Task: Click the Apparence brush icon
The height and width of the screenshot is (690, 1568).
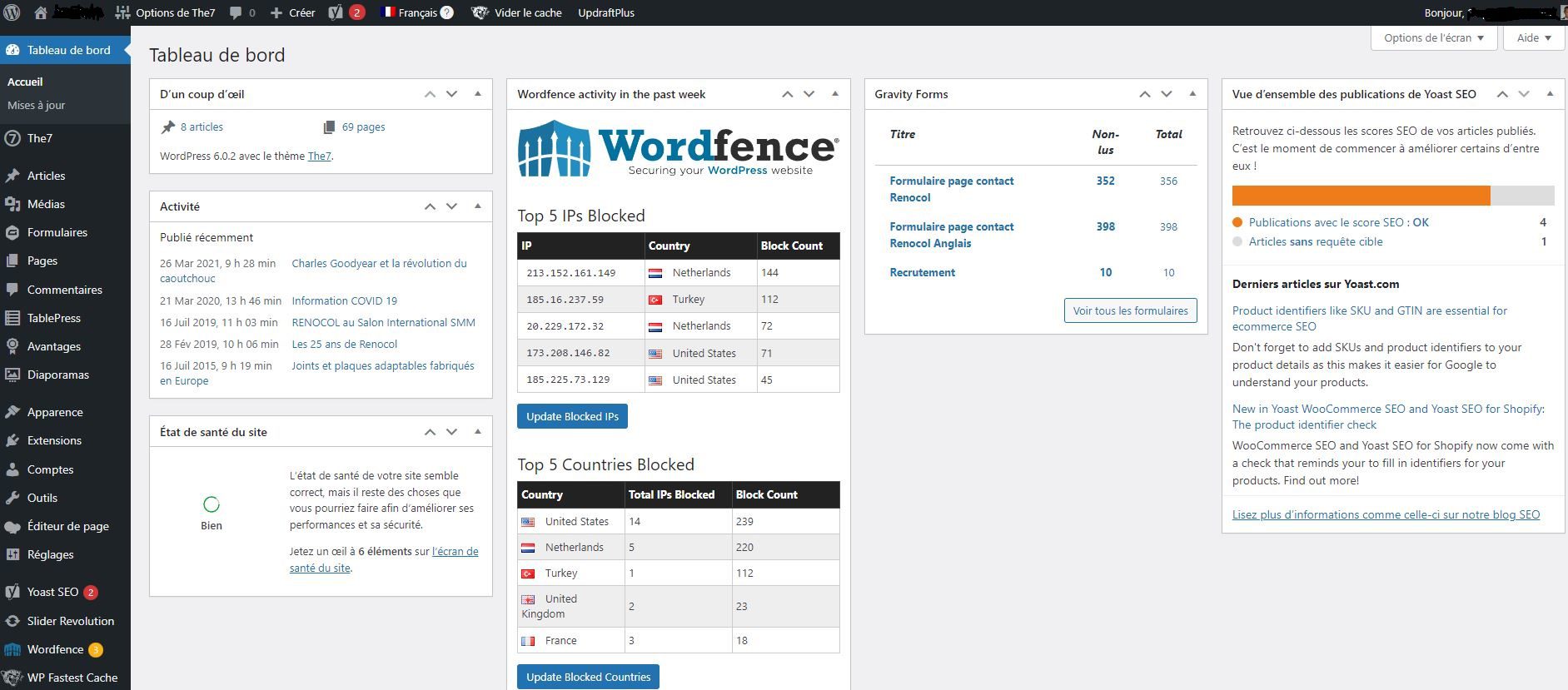Action: click(x=12, y=412)
